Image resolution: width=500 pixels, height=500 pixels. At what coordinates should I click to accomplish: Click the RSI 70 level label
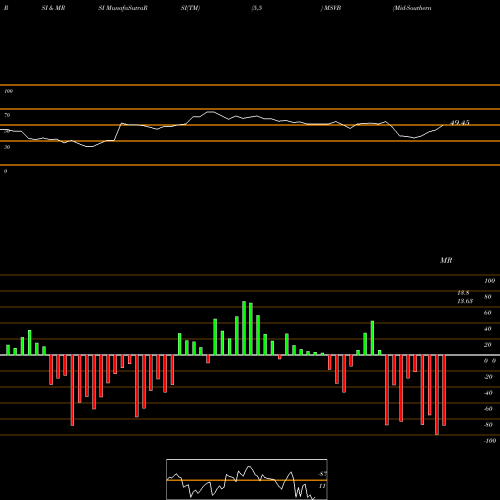[x=7, y=115]
